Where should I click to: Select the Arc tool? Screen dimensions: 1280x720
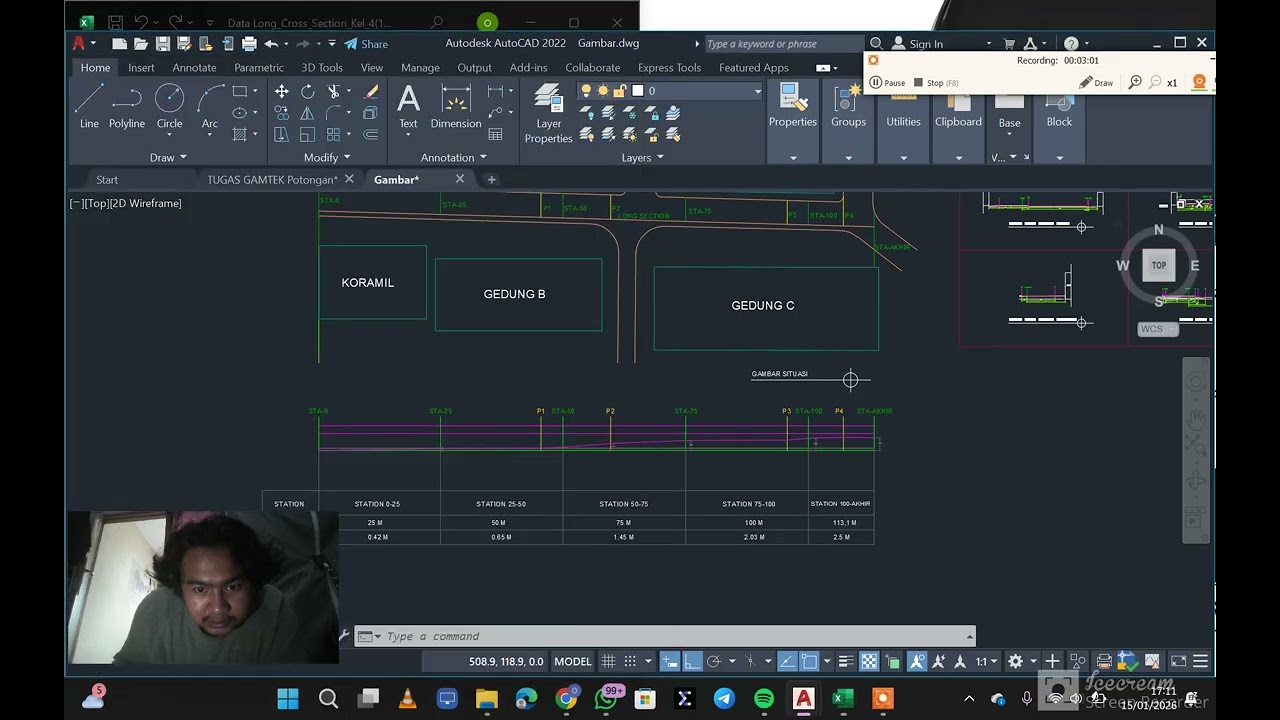tap(210, 106)
